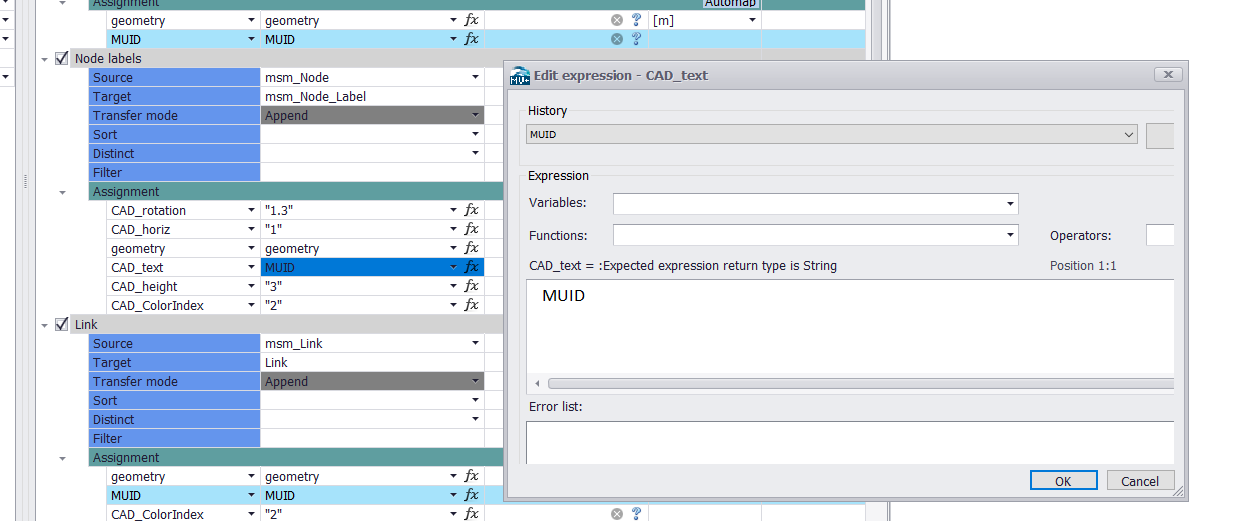Collapse Assignment group under Node labels
The image size is (1243, 521).
pos(64,192)
